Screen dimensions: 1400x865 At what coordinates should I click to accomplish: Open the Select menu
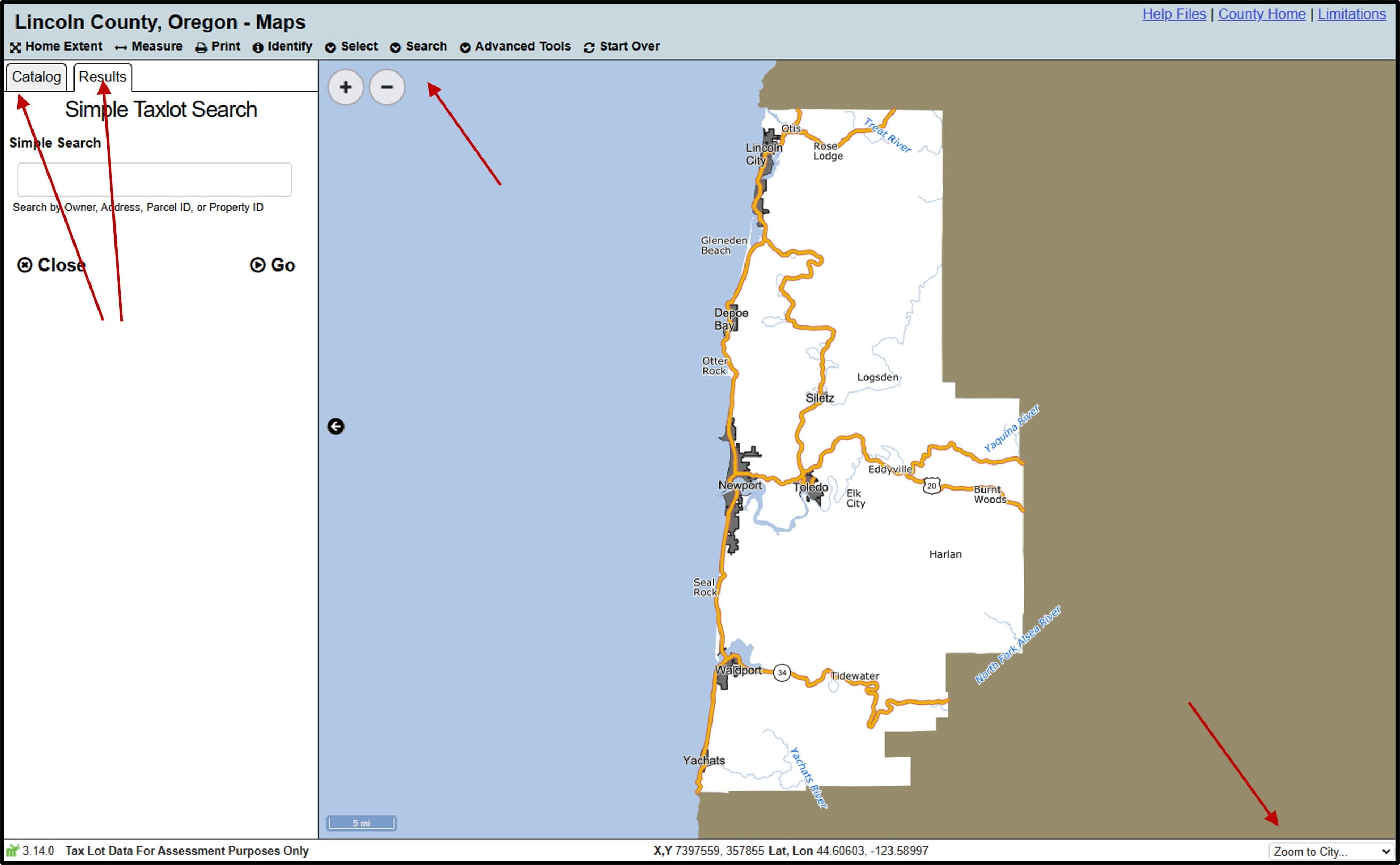point(351,46)
